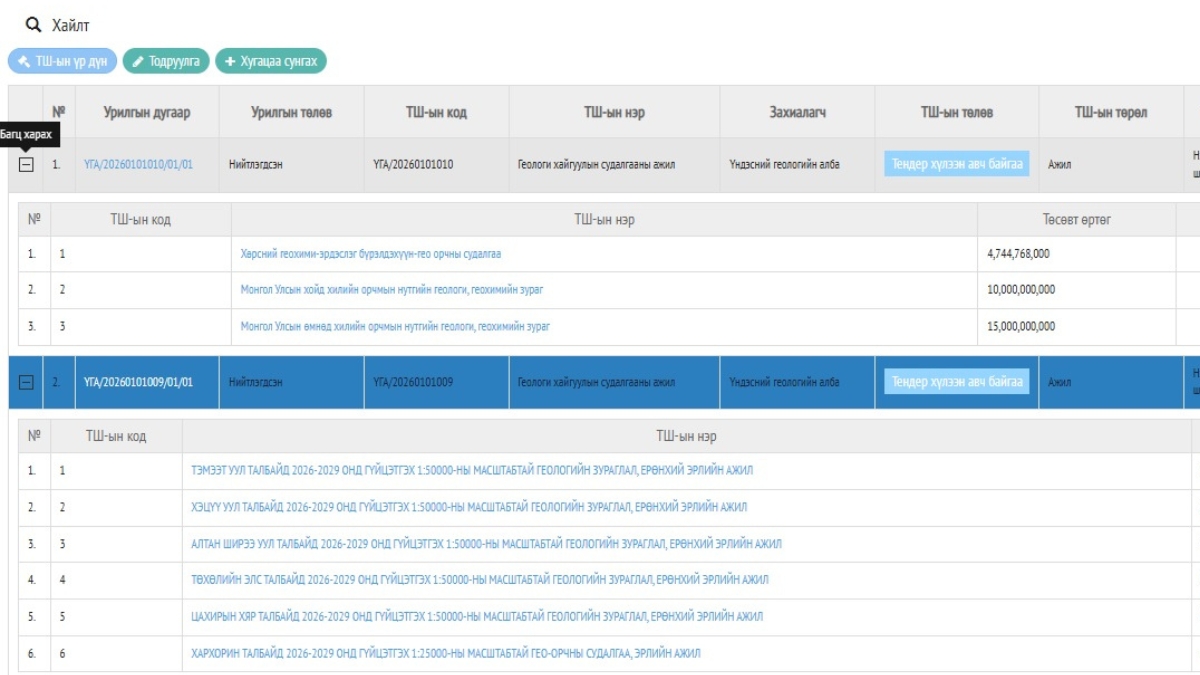Viewport: 1200px width, 675px height.
Task: Click the search magnifier icon
Action: click(34, 24)
